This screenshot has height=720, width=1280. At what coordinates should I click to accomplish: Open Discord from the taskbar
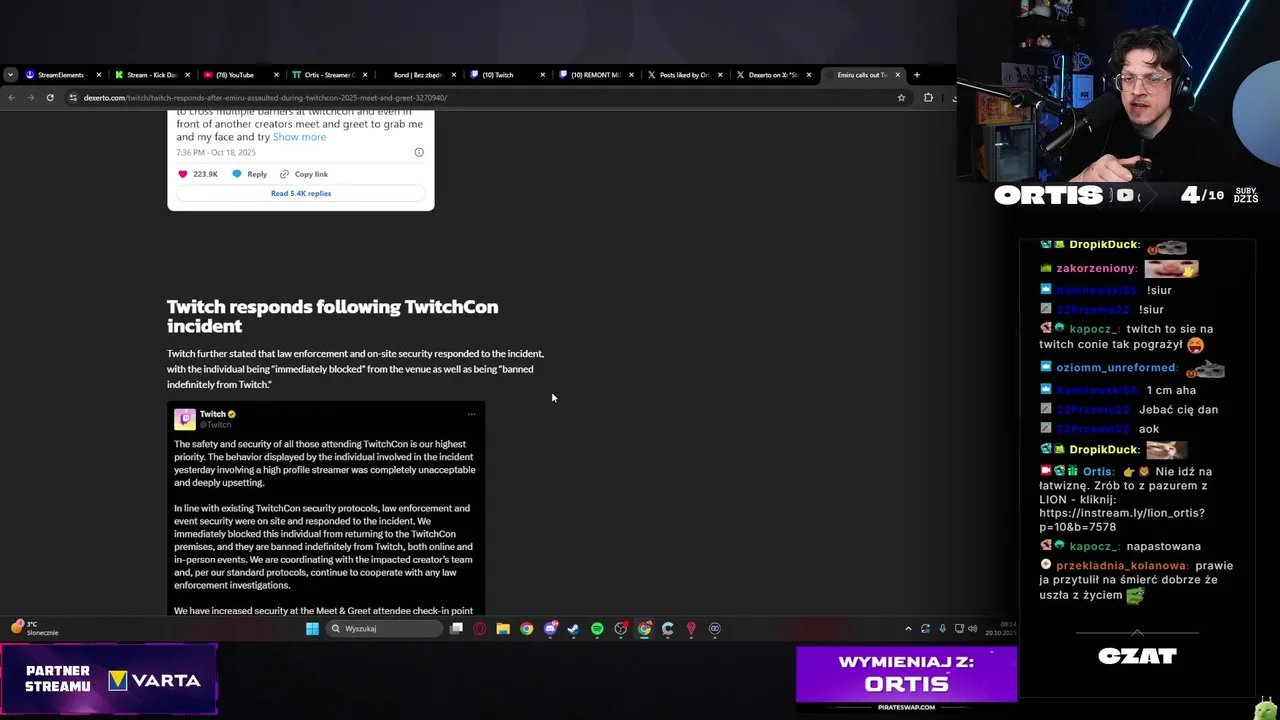[x=550, y=629]
